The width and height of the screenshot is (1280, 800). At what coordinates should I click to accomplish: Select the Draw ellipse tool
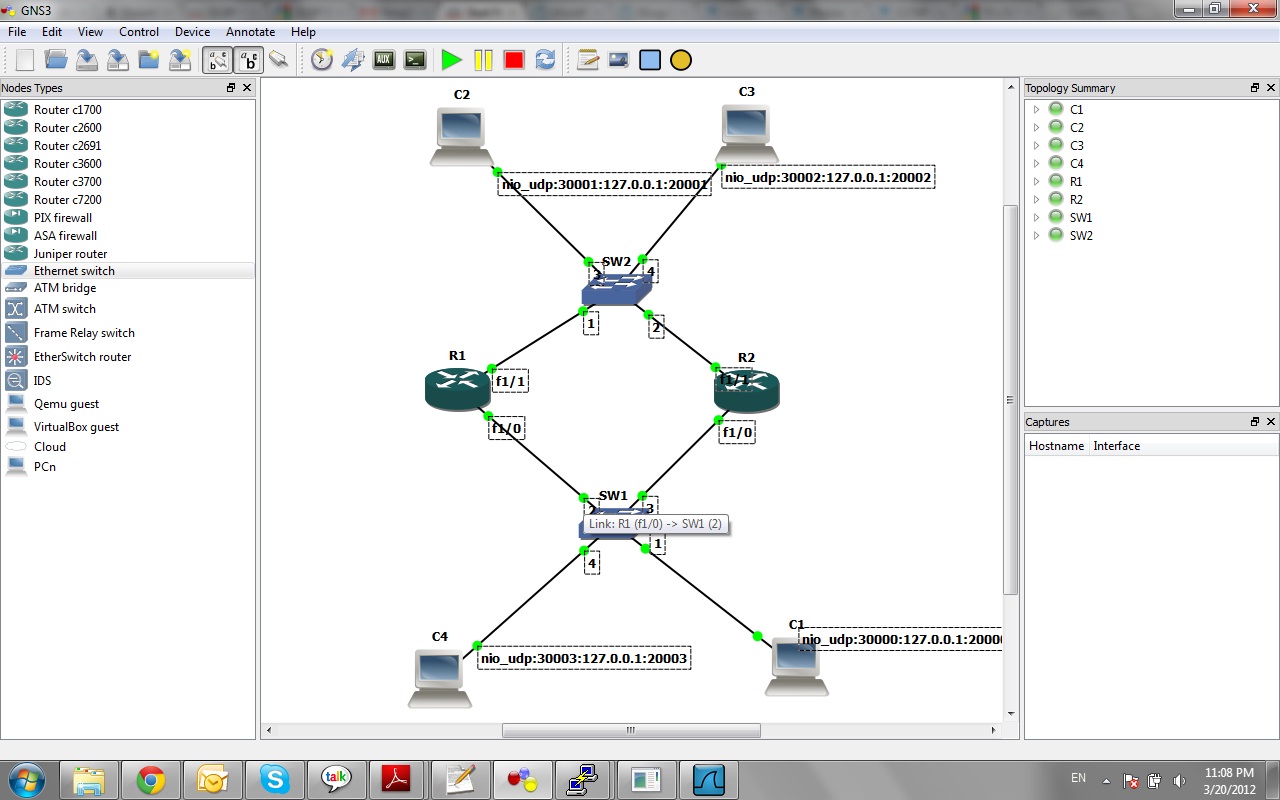[x=681, y=60]
